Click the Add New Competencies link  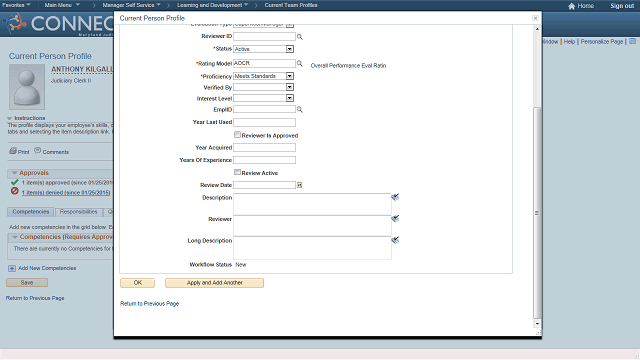(47, 268)
